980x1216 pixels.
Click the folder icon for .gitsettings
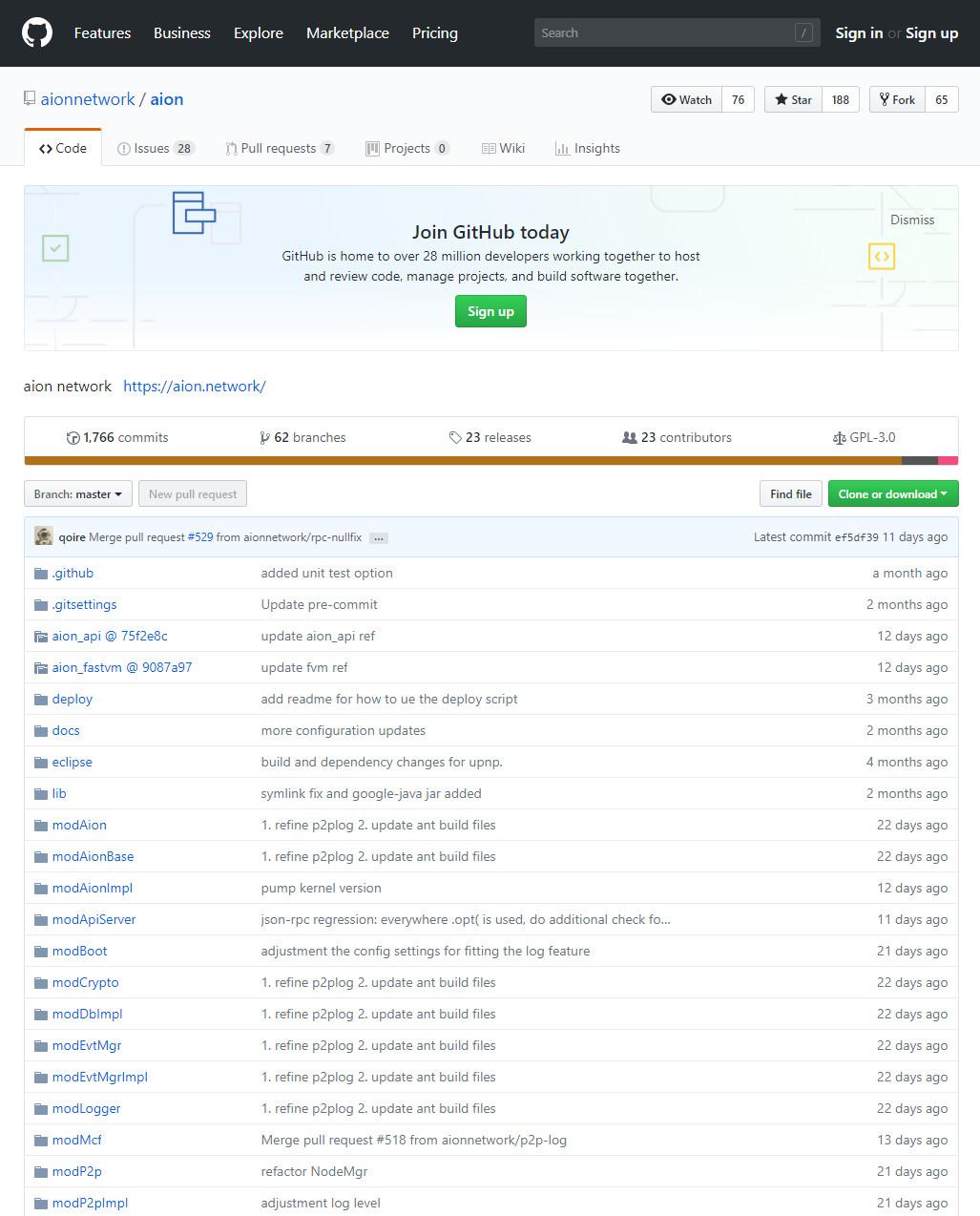click(x=41, y=605)
